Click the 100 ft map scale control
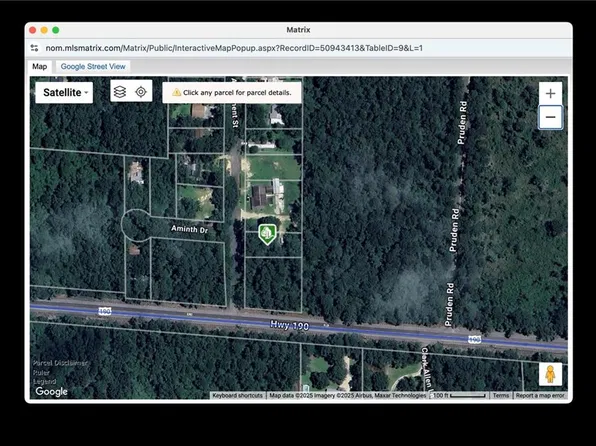Screen dimensions: 596x446 pos(460,395)
